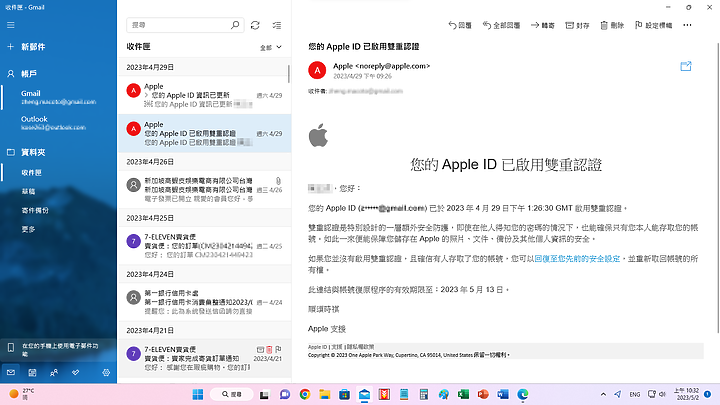Forward the message (轉寄)

543,25
